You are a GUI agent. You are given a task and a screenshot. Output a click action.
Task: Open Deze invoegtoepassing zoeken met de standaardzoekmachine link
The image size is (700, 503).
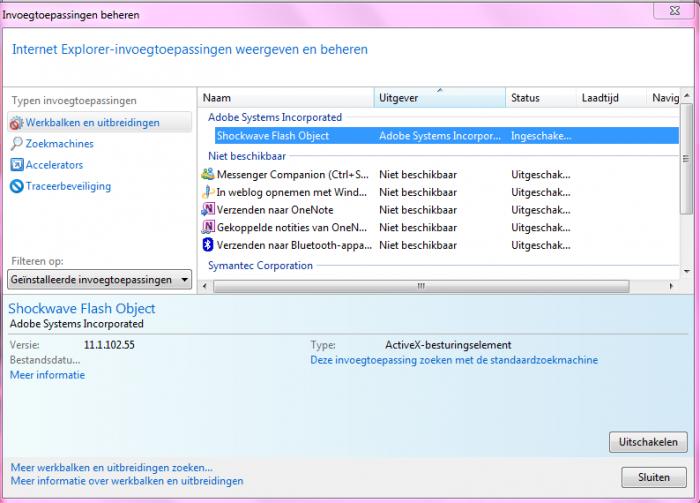pyautogui.click(x=454, y=360)
